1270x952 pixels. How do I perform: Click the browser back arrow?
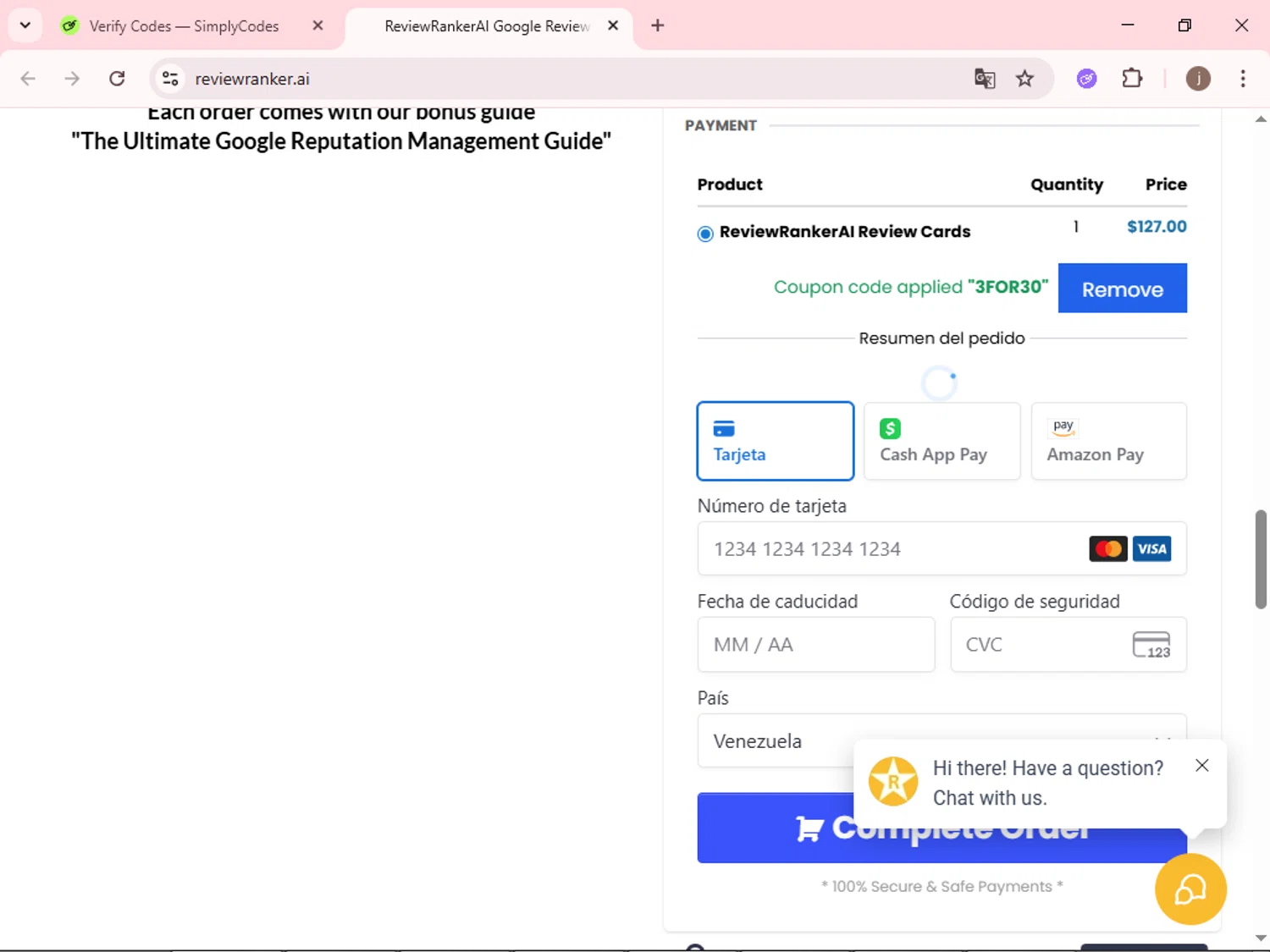(28, 79)
